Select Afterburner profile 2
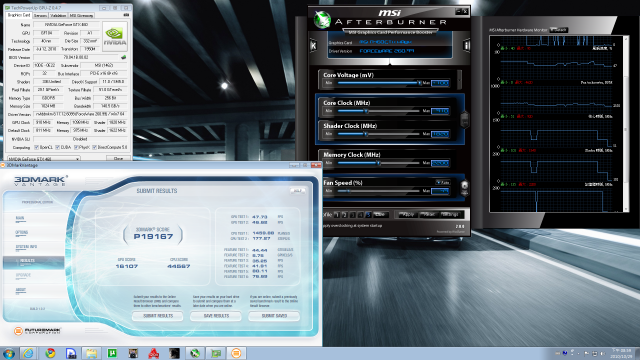Image resolution: width=640 pixels, height=360 pixels. click(344, 215)
